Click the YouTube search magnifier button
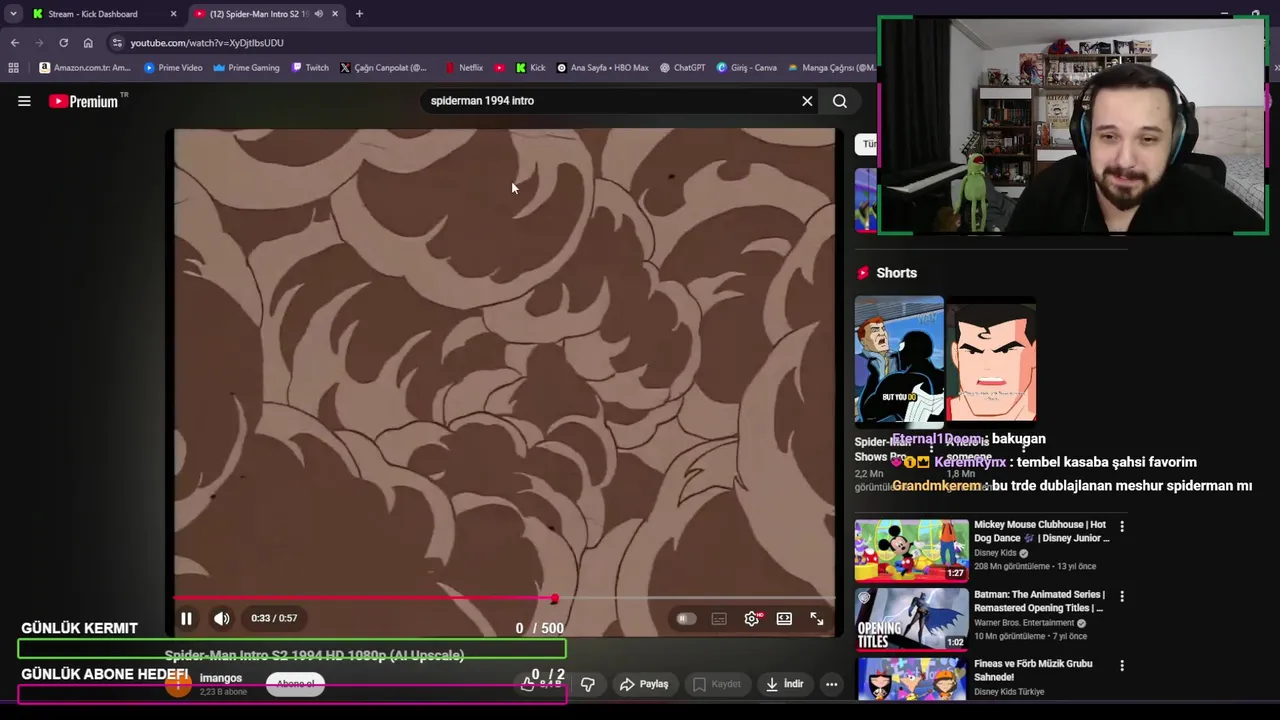Viewport: 1280px width, 720px height. coord(840,101)
